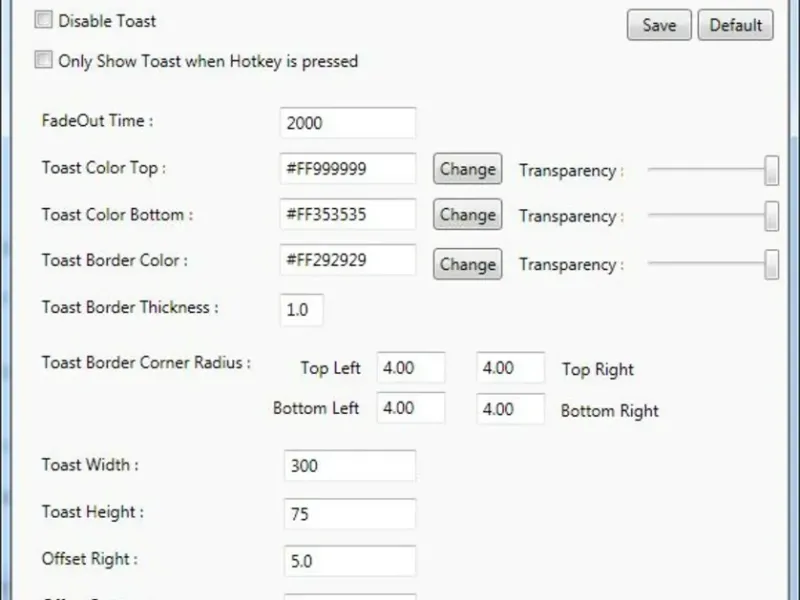
Task: Enable the Disable Toast checkbox
Action: point(43,20)
